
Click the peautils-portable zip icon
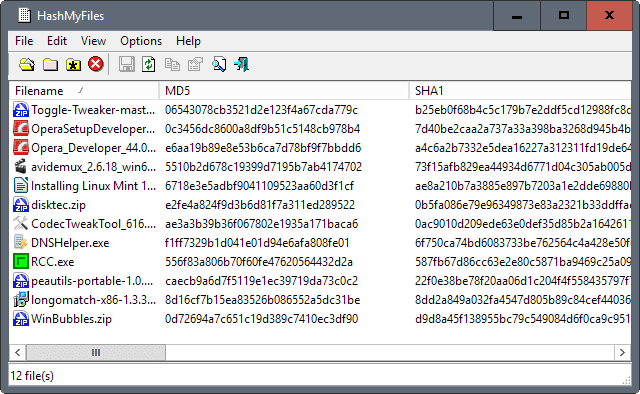point(20,281)
